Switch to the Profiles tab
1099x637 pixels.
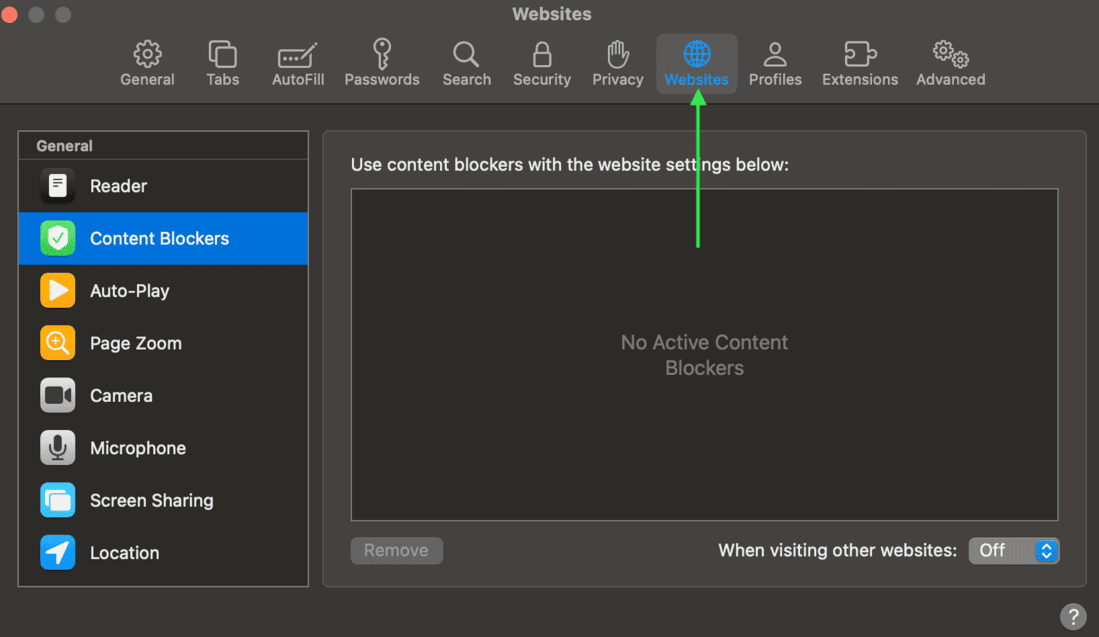point(775,64)
